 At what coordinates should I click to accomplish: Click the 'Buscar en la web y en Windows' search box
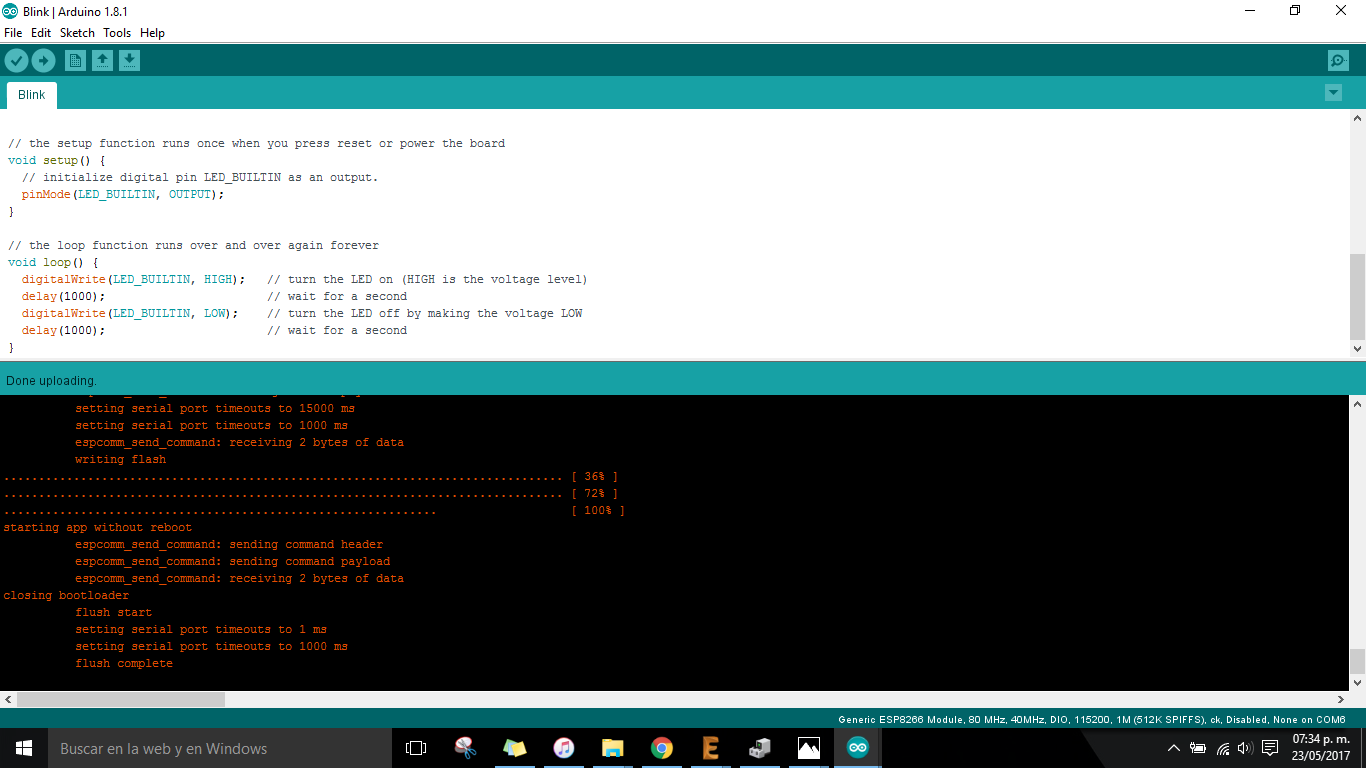[x=220, y=748]
